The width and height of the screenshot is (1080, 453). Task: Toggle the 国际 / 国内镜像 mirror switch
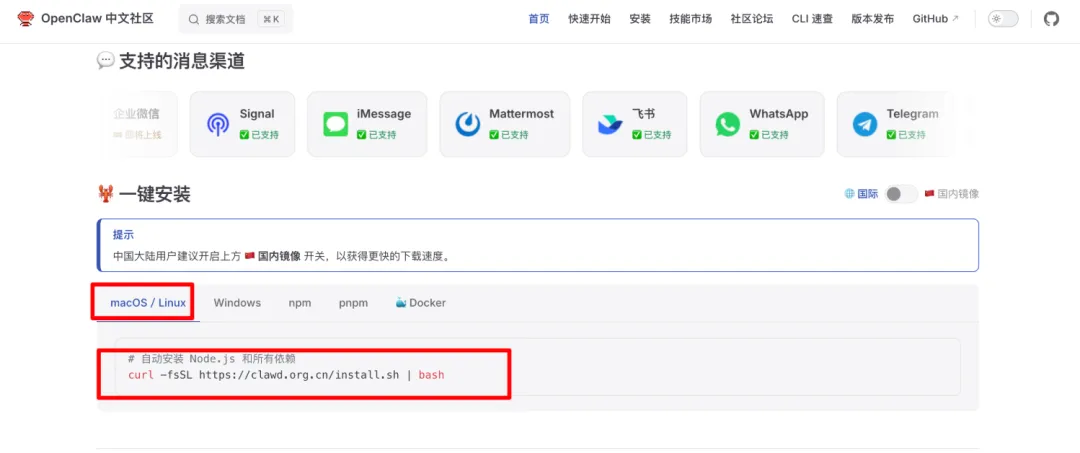point(901,194)
